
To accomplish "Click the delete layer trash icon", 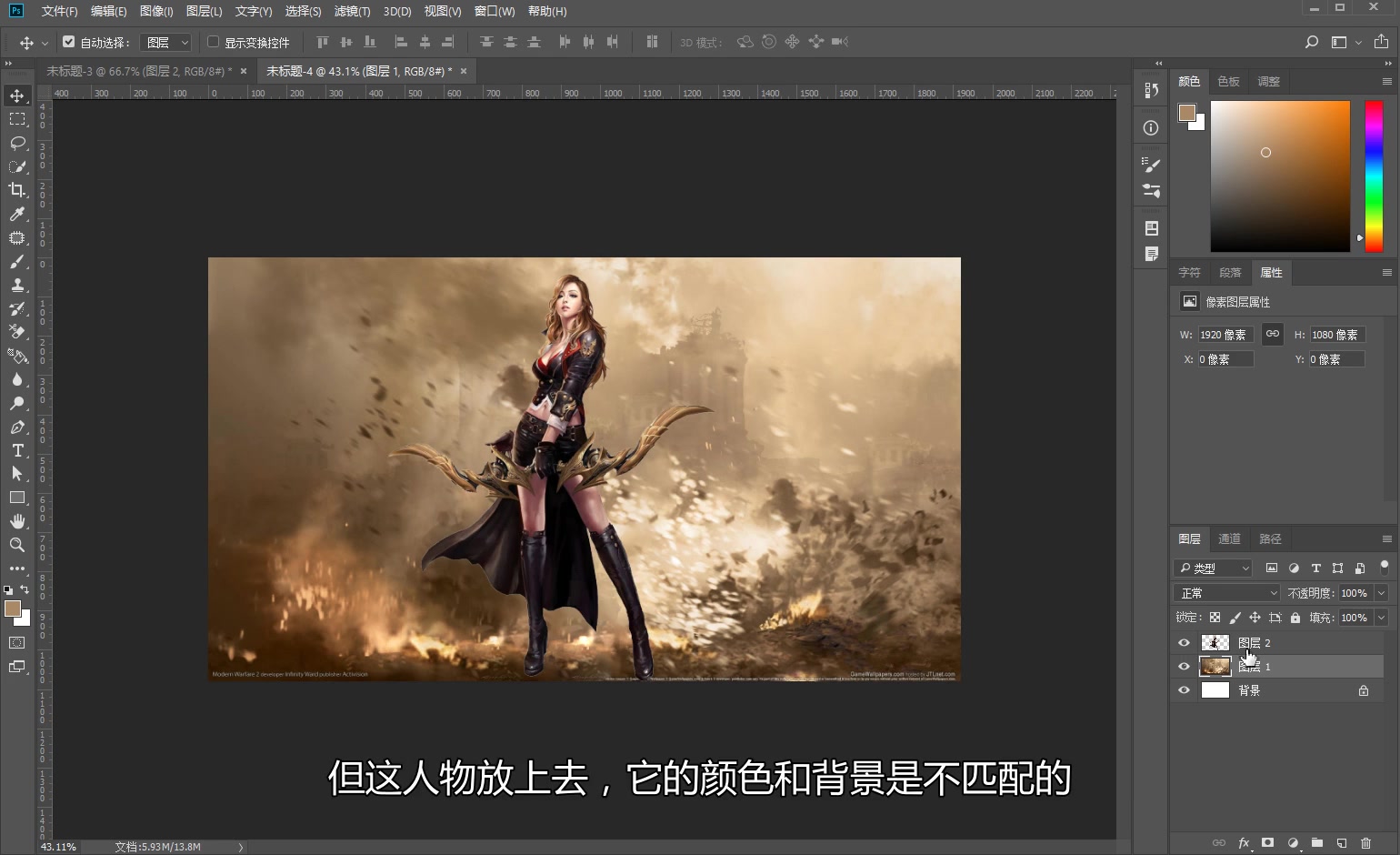I will 1365,843.
